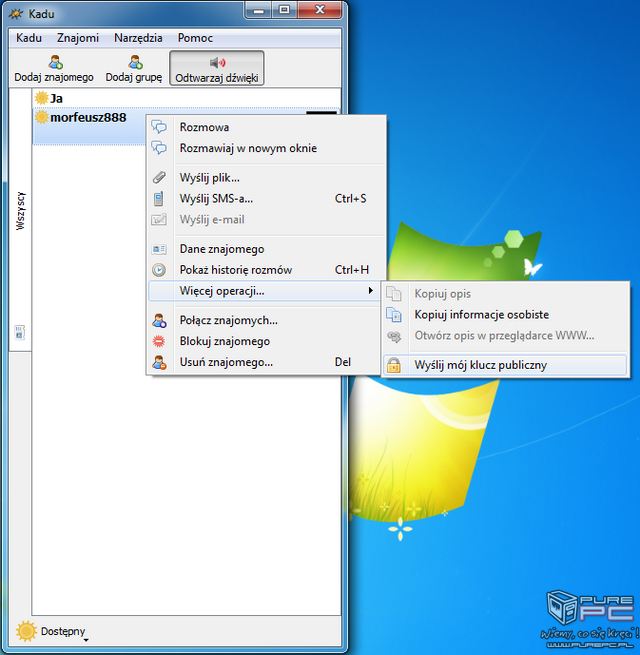
Task: Select the Wszyscy vertical group tab
Action: (20, 211)
